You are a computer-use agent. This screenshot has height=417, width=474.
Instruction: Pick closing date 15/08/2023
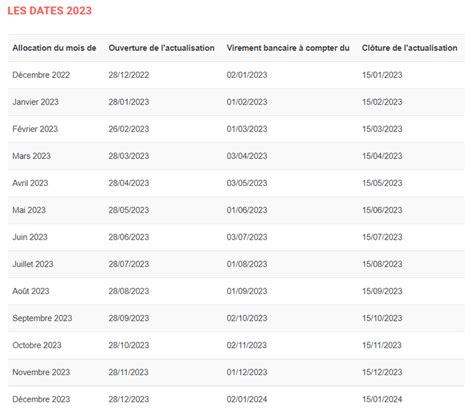pos(382,264)
